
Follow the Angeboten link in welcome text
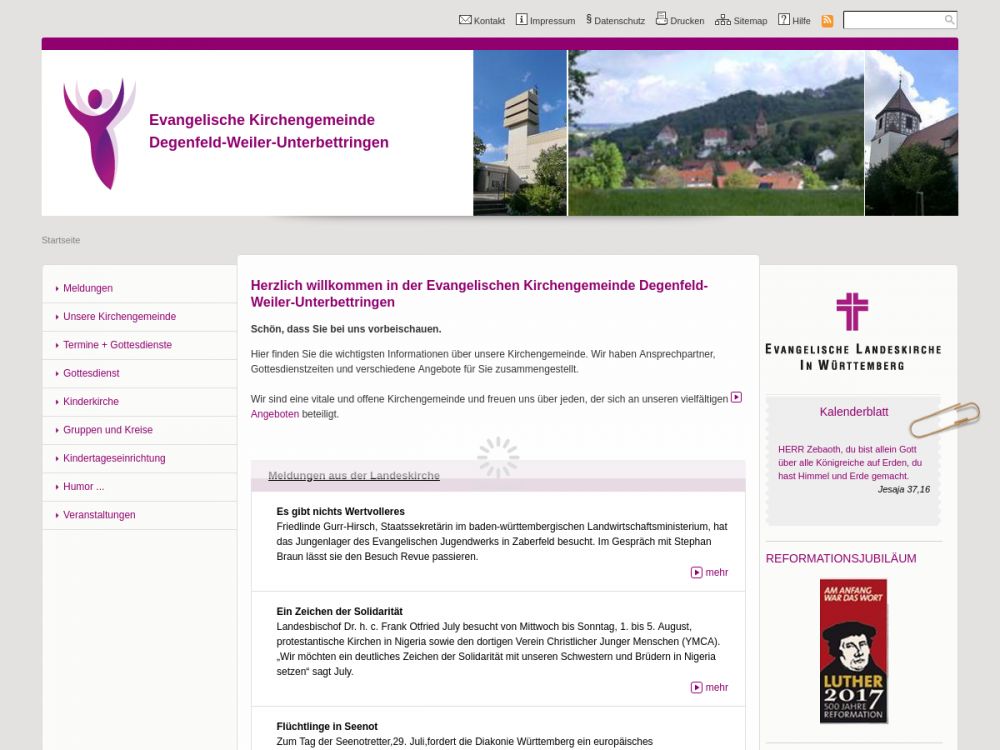click(x=274, y=414)
